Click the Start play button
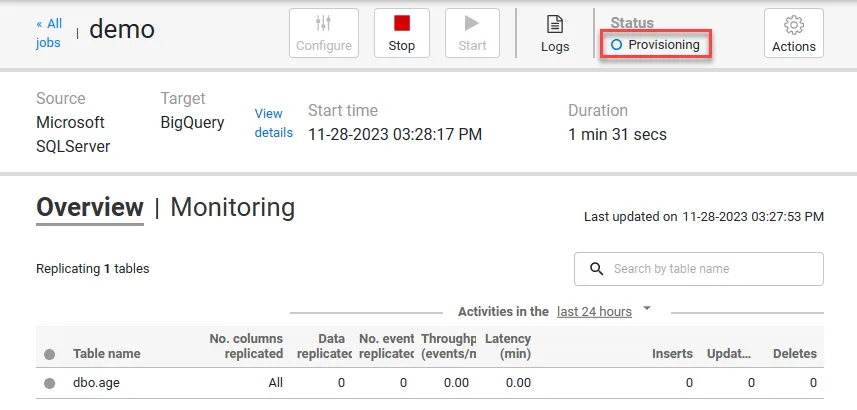Image resolution: width=857 pixels, height=410 pixels. coord(472,33)
